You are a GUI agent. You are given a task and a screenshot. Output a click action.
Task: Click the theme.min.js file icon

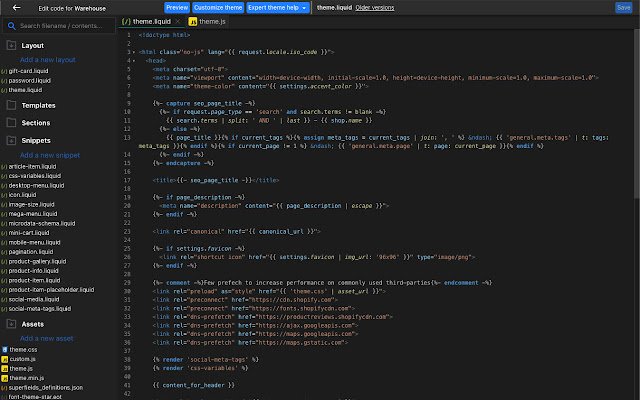[5, 378]
